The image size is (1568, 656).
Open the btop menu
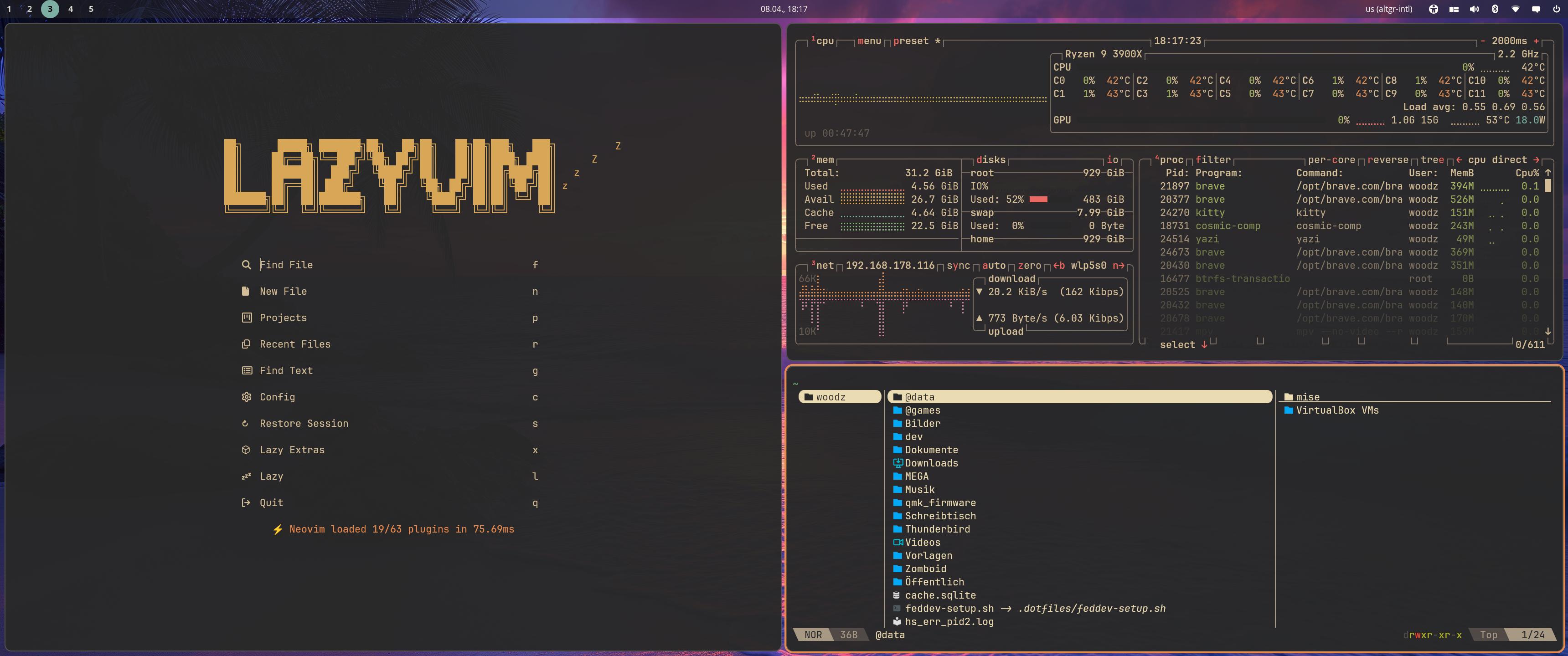[x=869, y=41]
